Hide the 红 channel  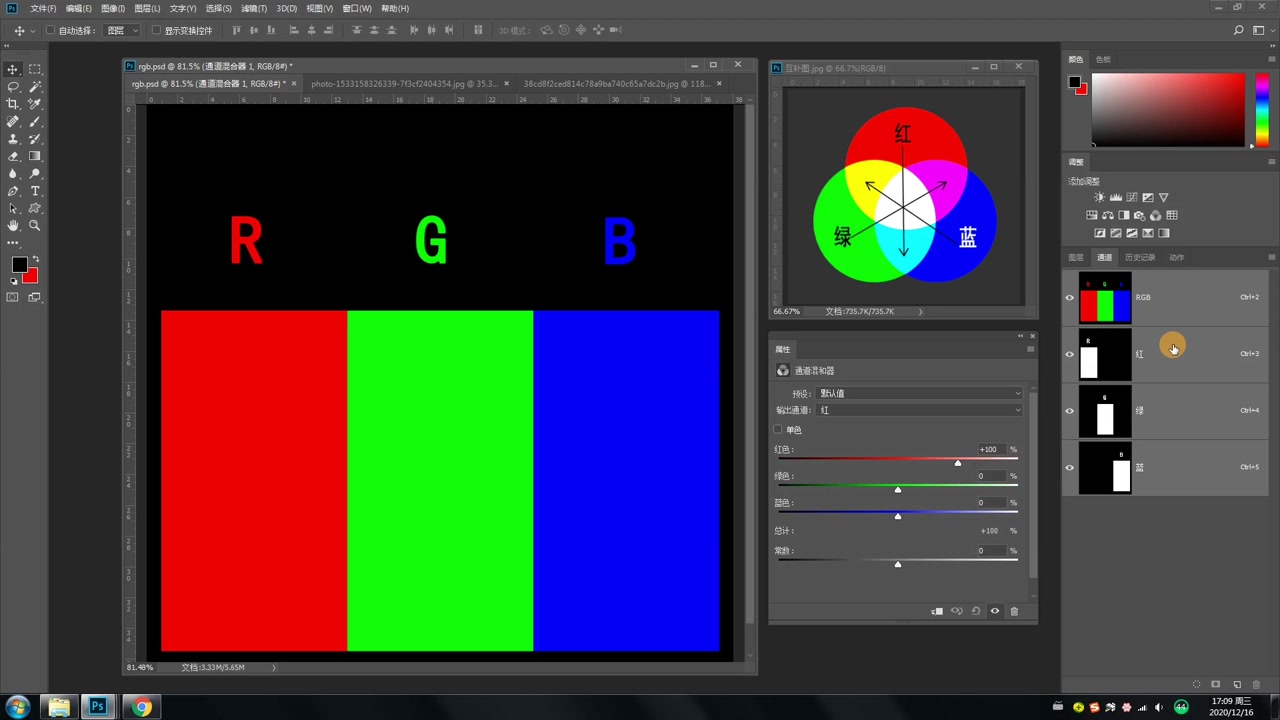(1070, 354)
